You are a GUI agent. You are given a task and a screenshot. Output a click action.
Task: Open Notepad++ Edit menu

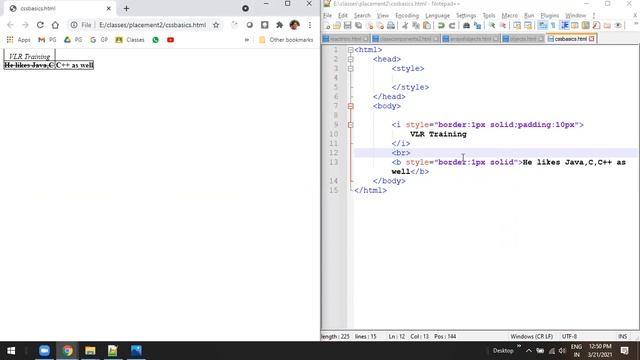[342, 16]
